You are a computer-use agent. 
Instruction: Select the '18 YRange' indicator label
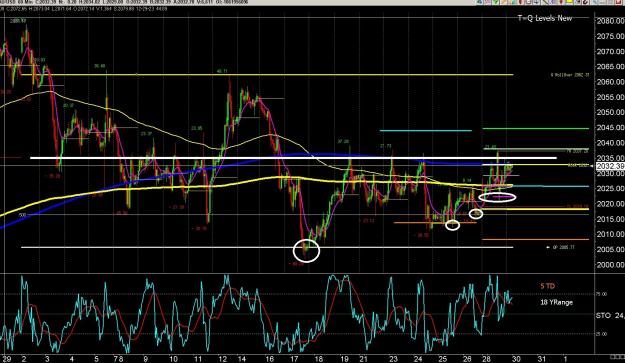coord(556,302)
